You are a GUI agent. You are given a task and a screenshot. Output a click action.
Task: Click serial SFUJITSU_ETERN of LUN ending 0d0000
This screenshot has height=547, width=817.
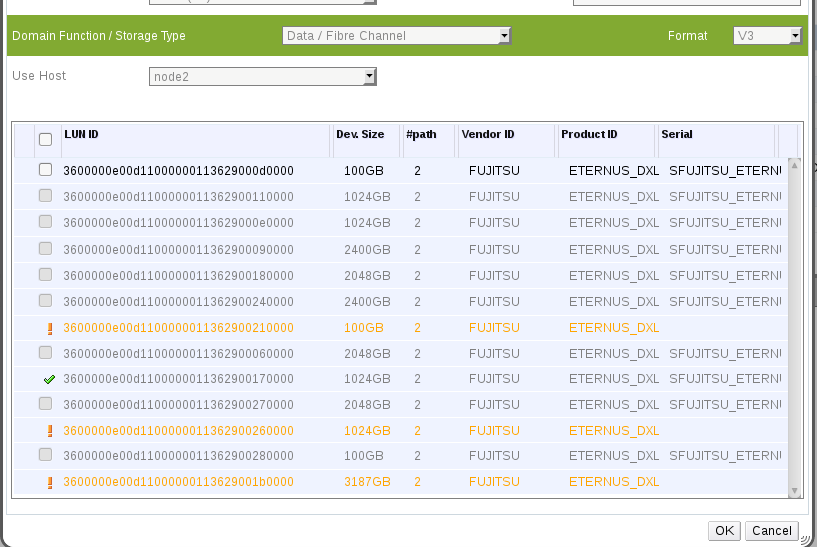(725, 171)
